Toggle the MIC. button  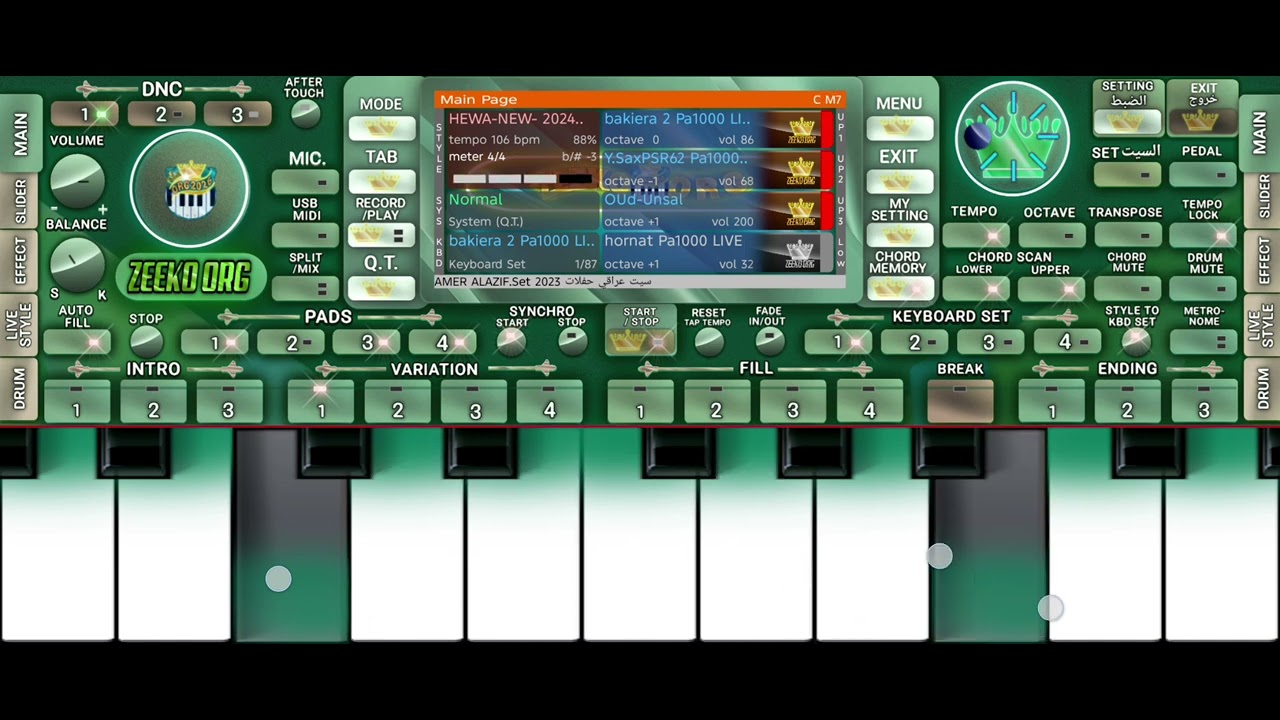[305, 182]
